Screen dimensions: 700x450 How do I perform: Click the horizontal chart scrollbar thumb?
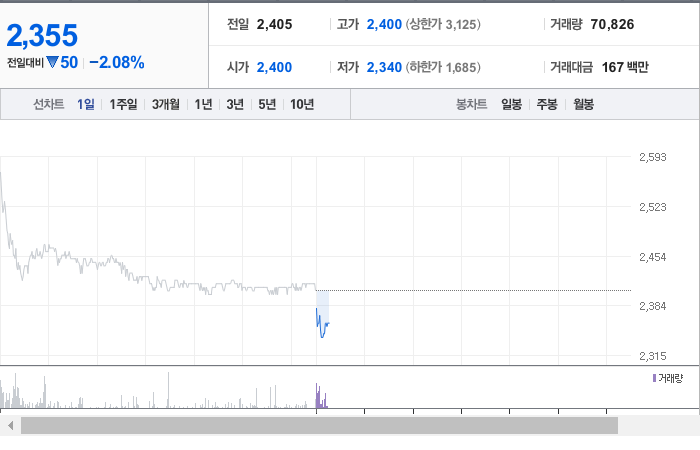(319, 425)
